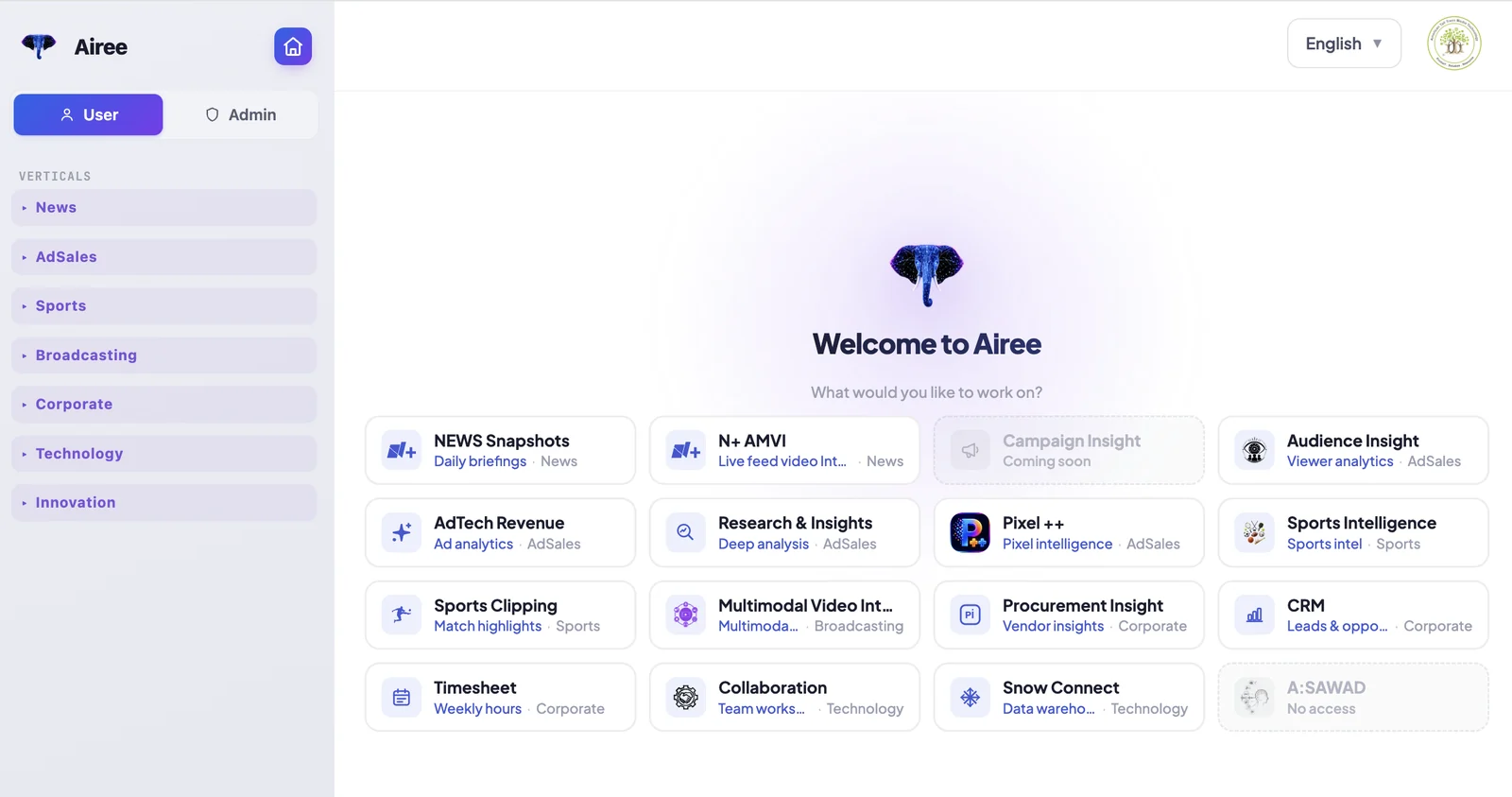Image resolution: width=1512 pixels, height=797 pixels.
Task: Click the Research & Insights magnifier icon
Action: coord(686,533)
